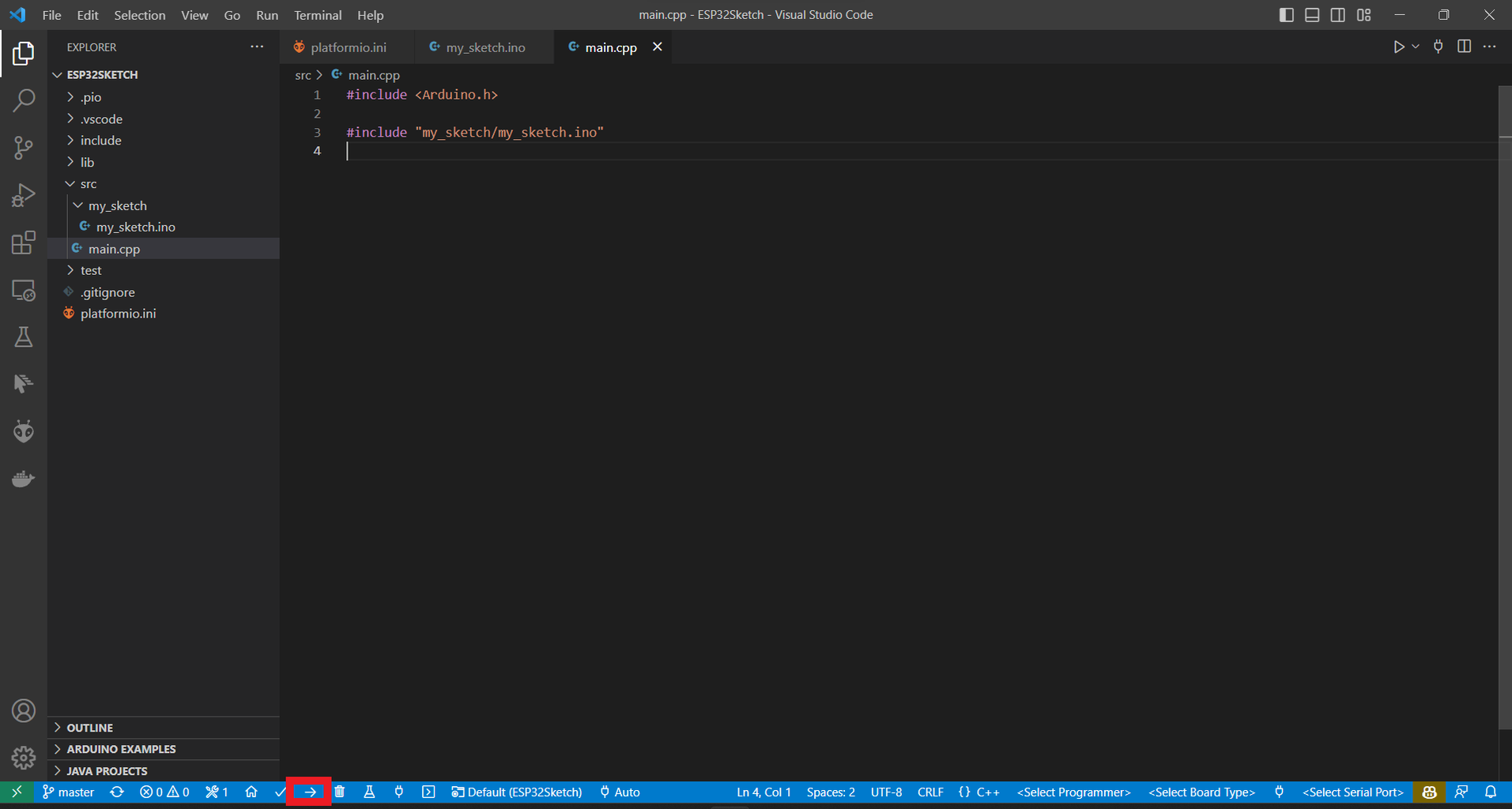Image resolution: width=1512 pixels, height=809 pixels.
Task: Click <Select Serial Port> in status bar
Action: (1352, 792)
